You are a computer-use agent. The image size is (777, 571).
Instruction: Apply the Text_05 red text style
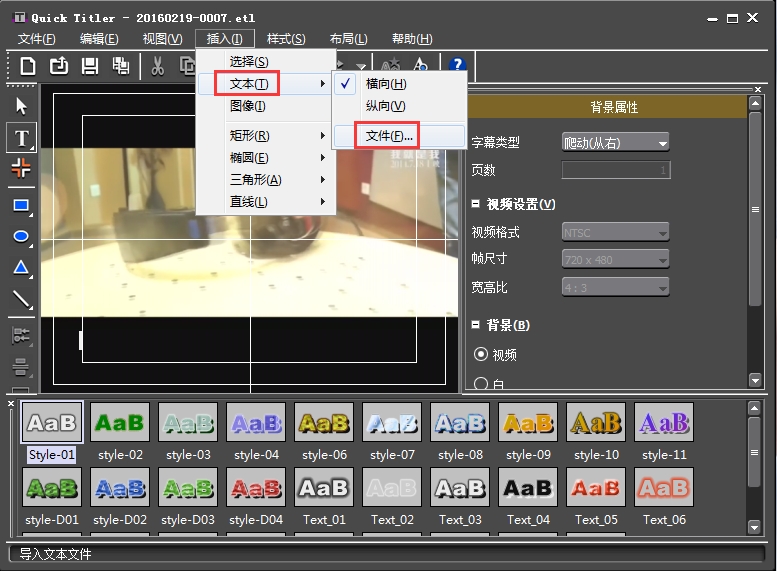596,488
